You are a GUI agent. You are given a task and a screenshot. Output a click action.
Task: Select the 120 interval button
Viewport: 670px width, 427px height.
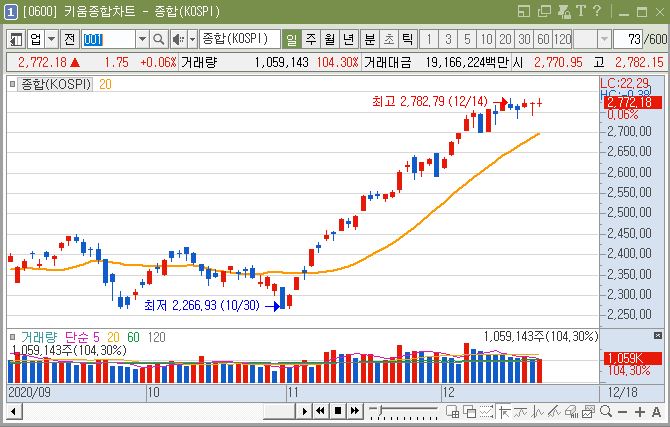coord(562,40)
